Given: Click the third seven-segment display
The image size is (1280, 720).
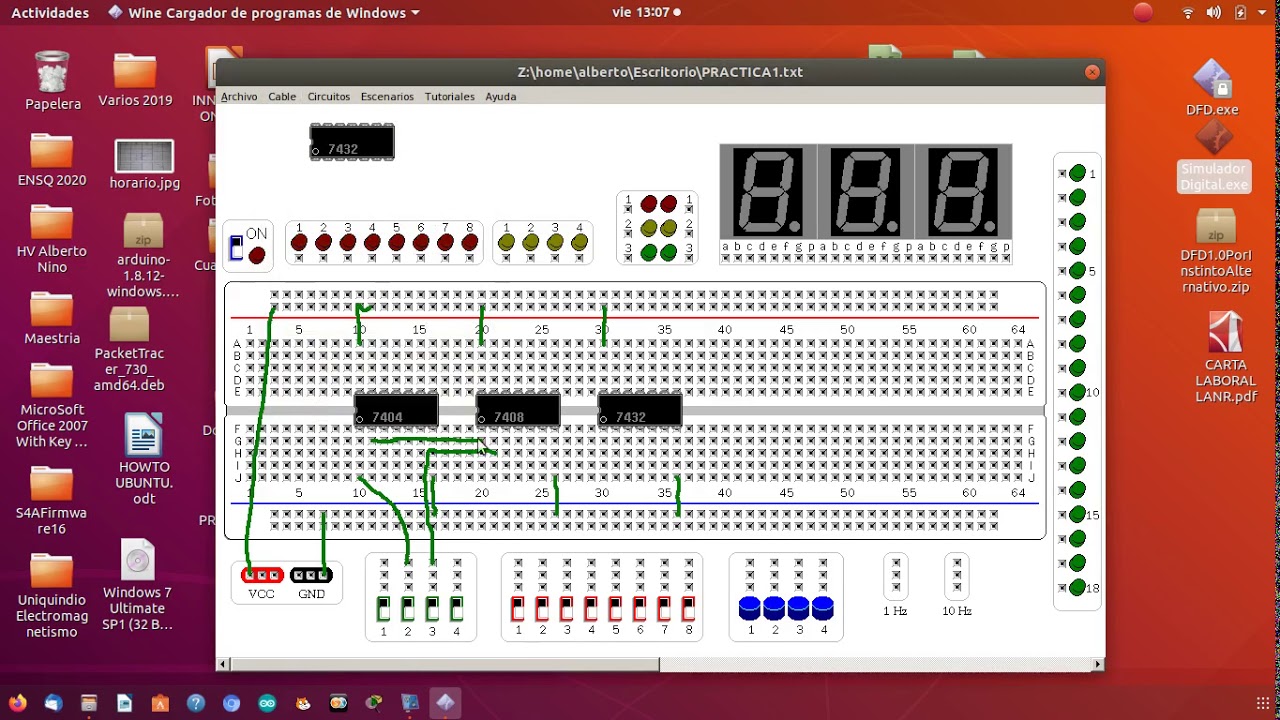Looking at the screenshot, I should [964, 192].
